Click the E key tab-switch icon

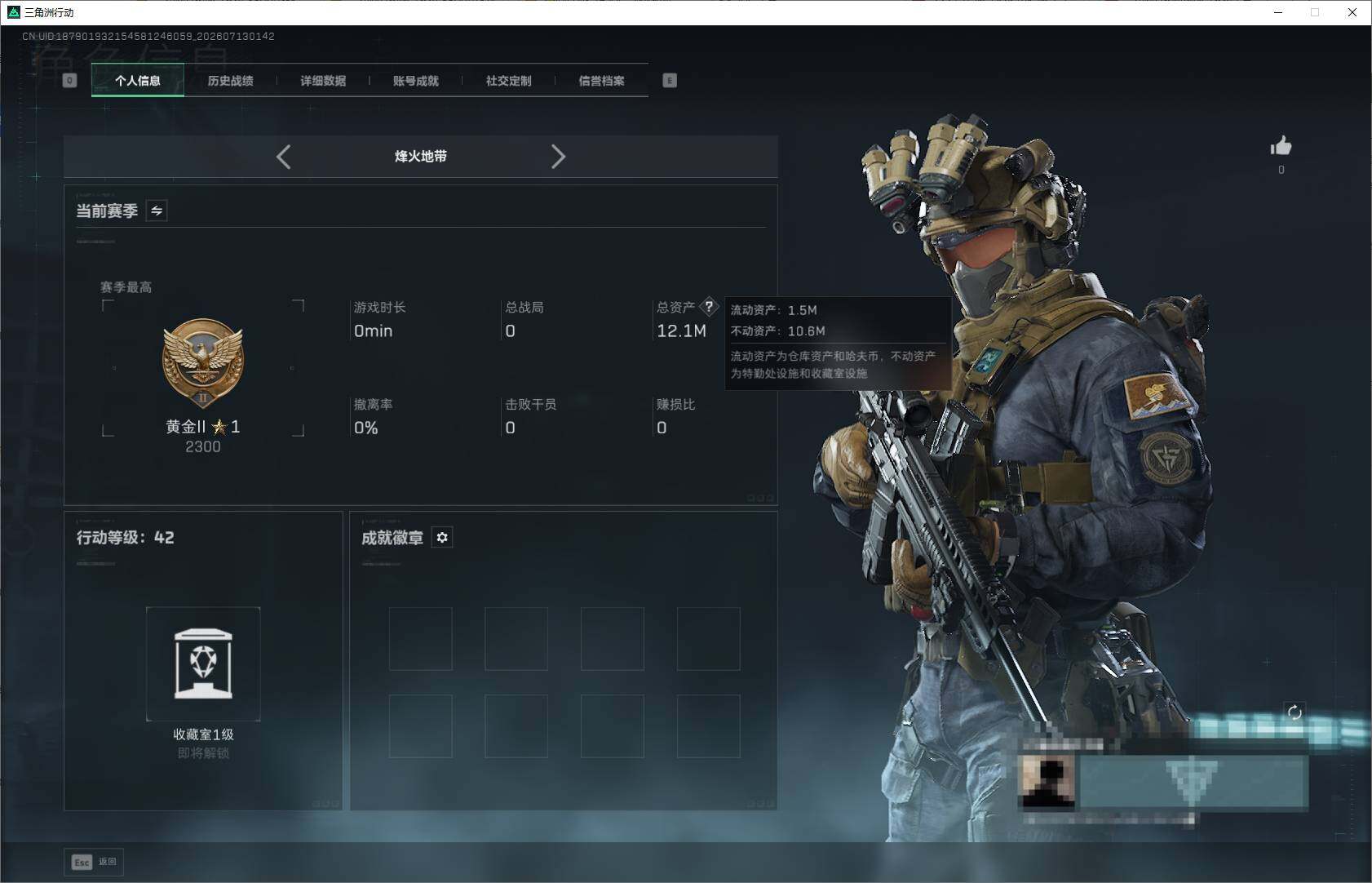point(670,80)
